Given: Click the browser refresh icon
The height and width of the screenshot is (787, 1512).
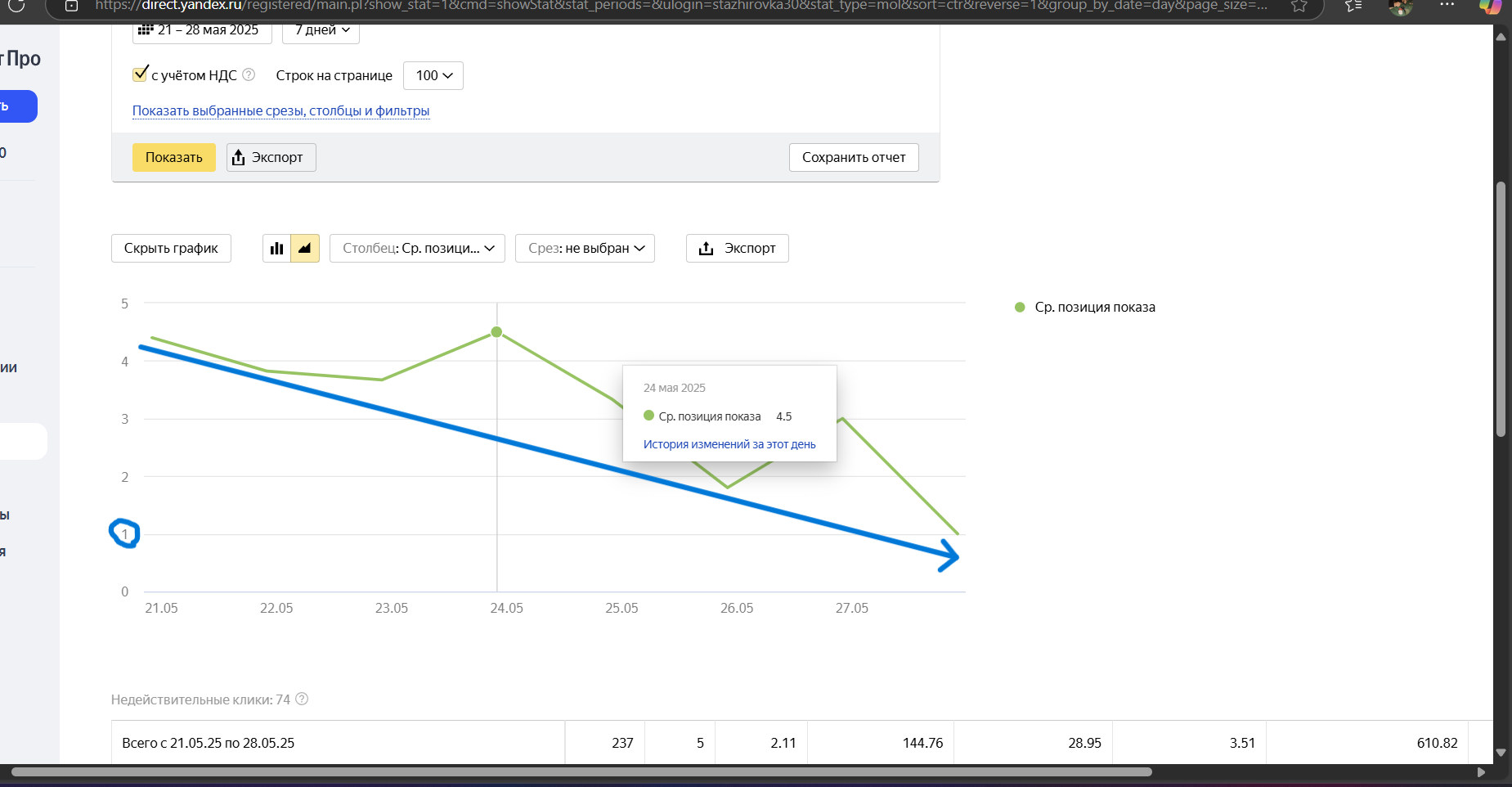Looking at the screenshot, I should coord(16,6).
